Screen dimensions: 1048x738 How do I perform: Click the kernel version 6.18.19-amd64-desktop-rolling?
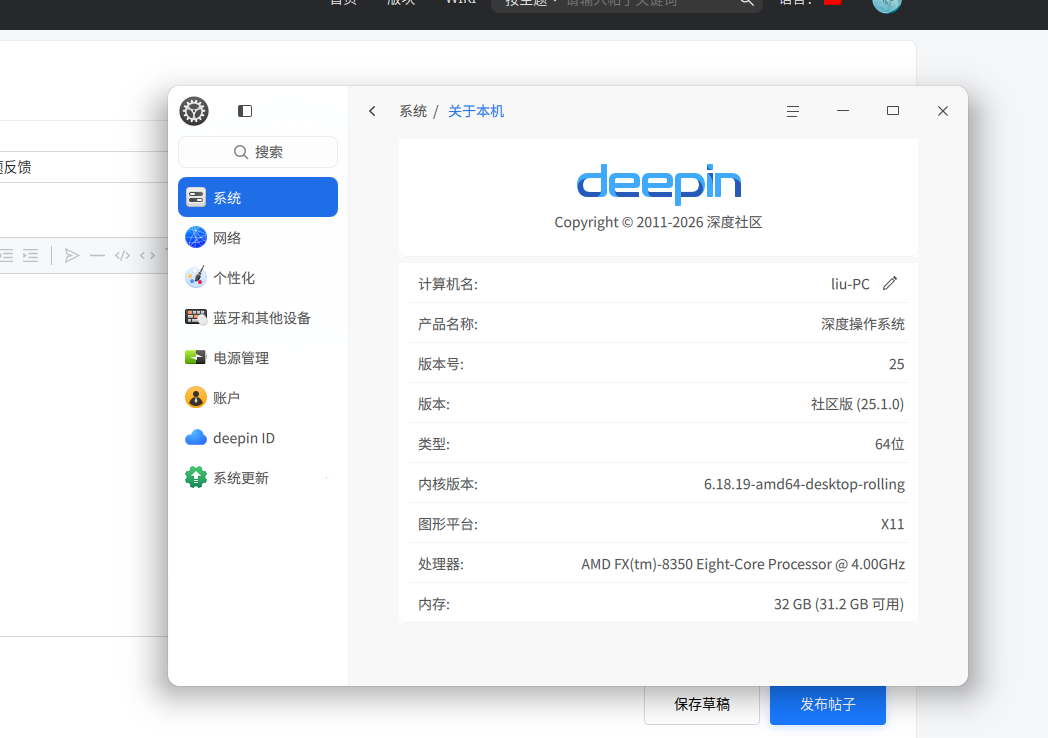[804, 484]
